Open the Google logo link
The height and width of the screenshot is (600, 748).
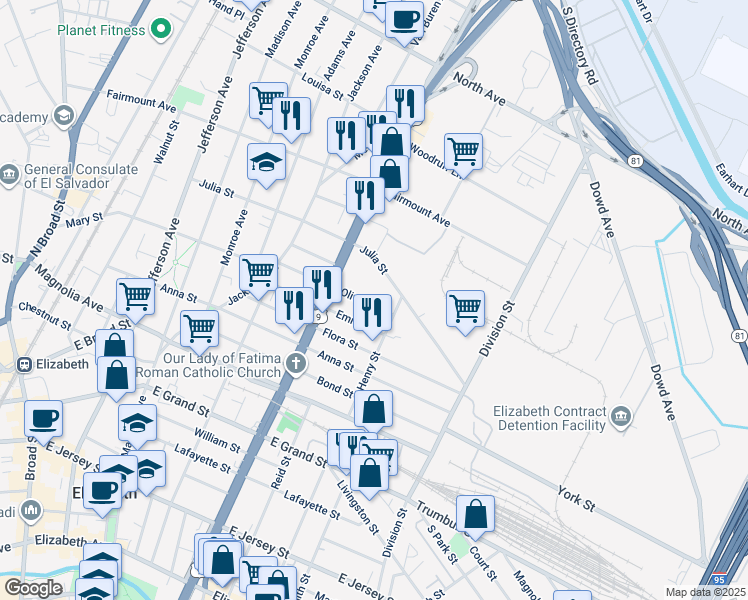tap(33, 588)
